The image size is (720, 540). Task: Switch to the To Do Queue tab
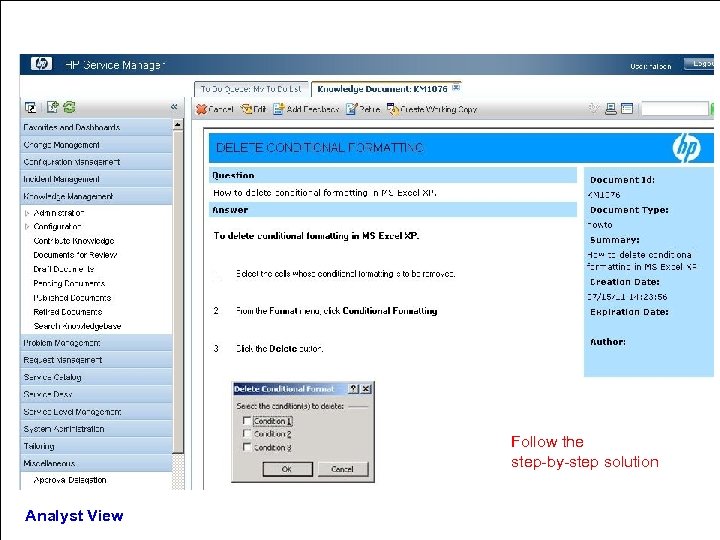[x=251, y=89]
